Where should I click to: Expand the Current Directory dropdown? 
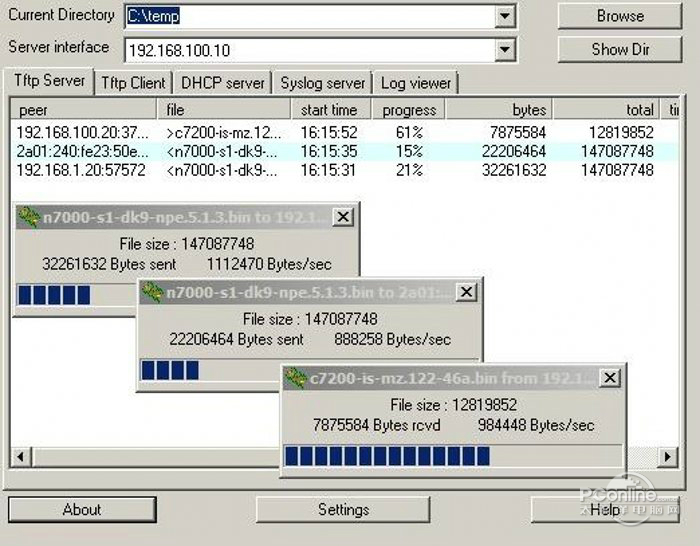(505, 17)
